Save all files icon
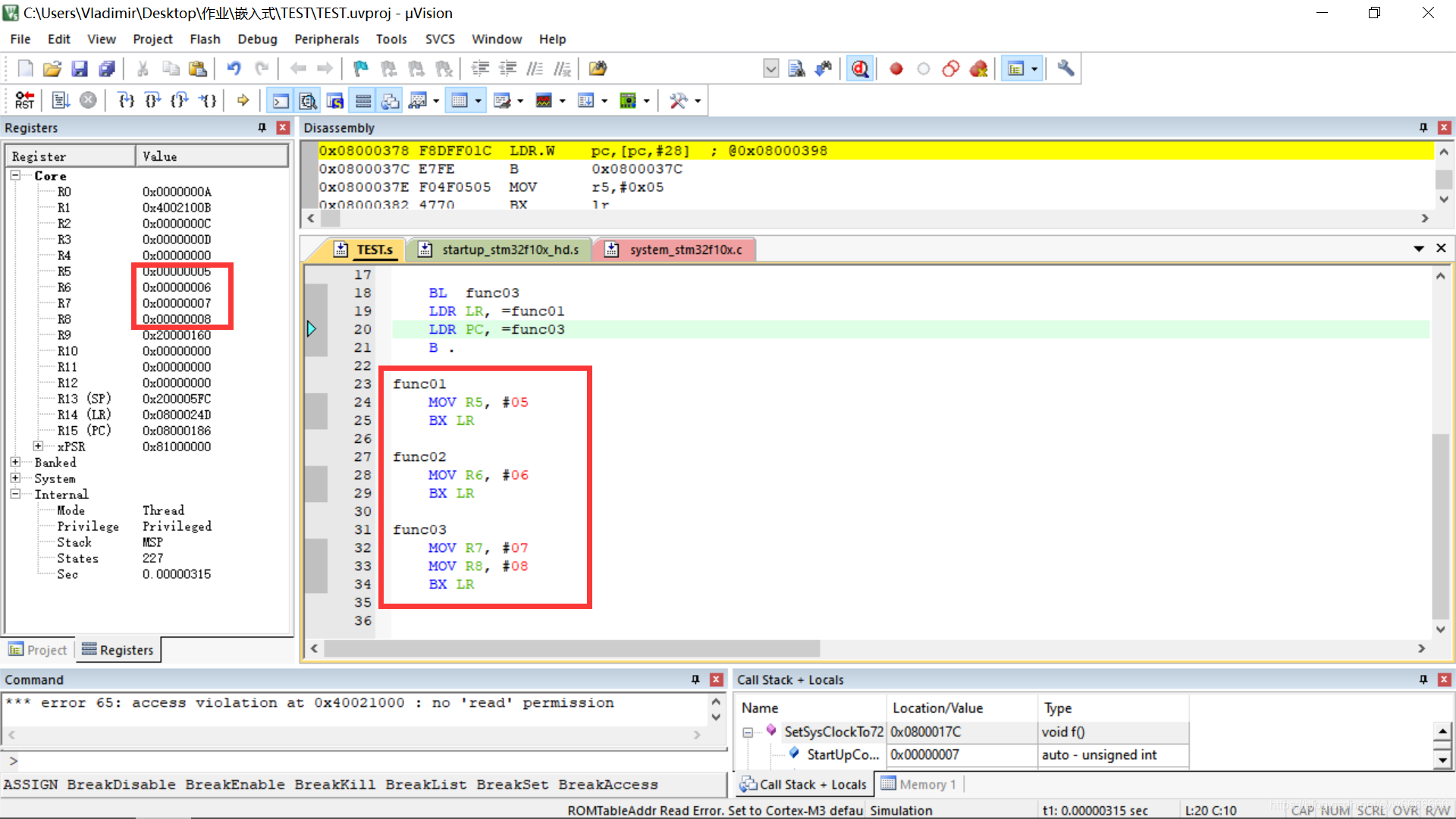This screenshot has height=819, width=1456. (x=107, y=69)
